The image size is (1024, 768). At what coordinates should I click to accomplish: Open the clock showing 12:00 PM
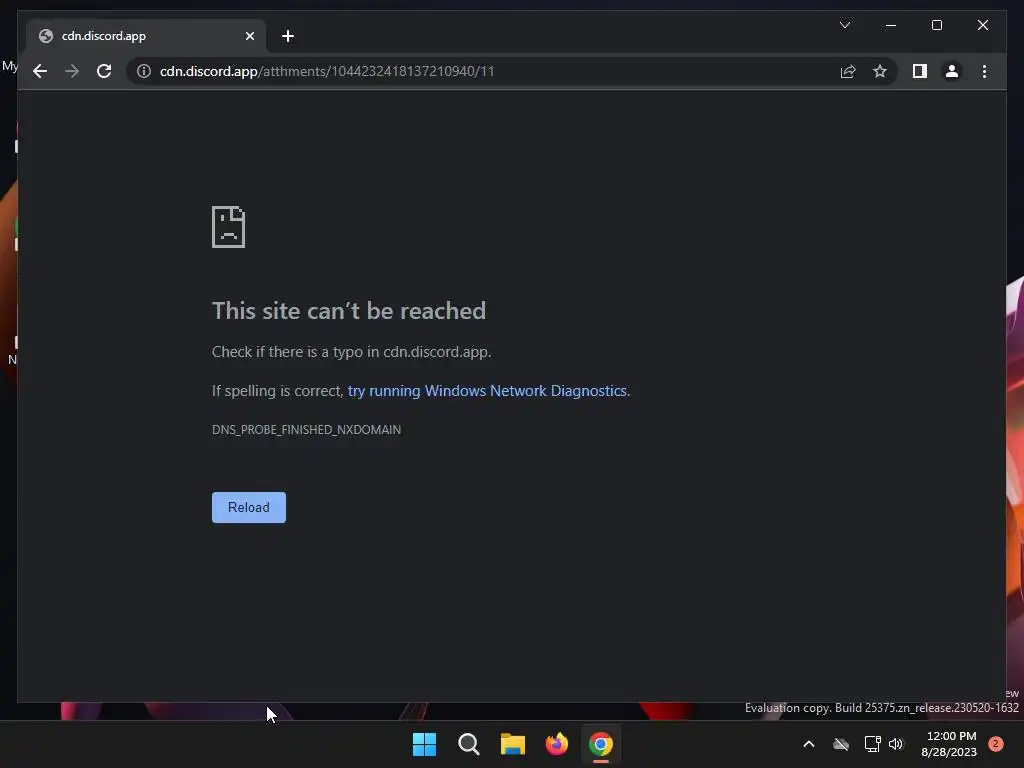tap(949, 744)
